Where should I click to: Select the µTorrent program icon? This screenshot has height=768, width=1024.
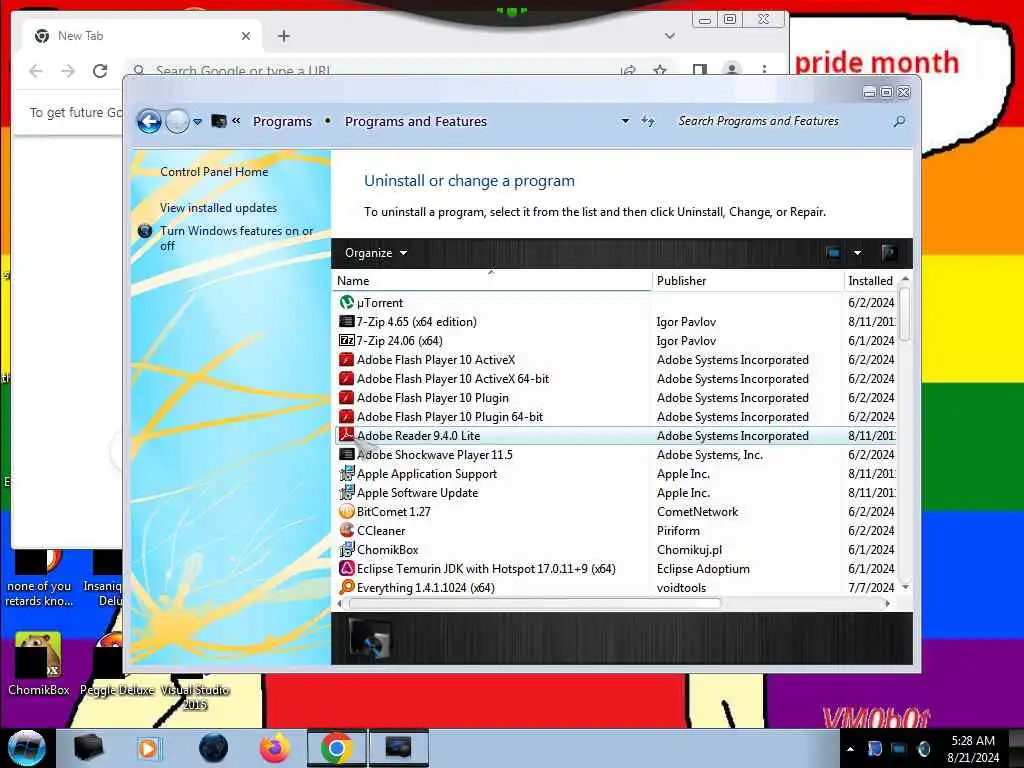click(346, 302)
